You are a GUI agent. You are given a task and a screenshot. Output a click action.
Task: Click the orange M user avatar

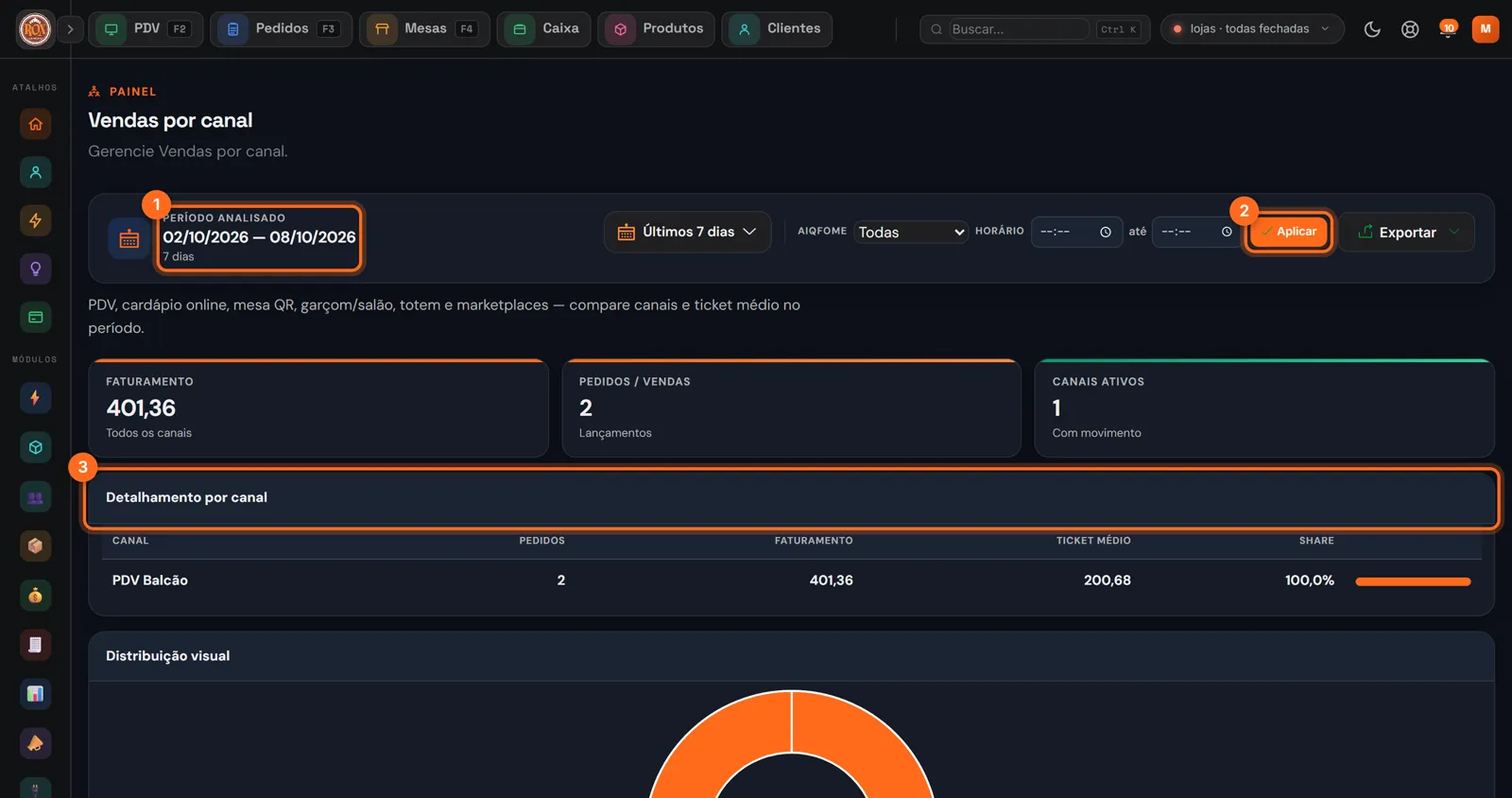(x=1486, y=29)
